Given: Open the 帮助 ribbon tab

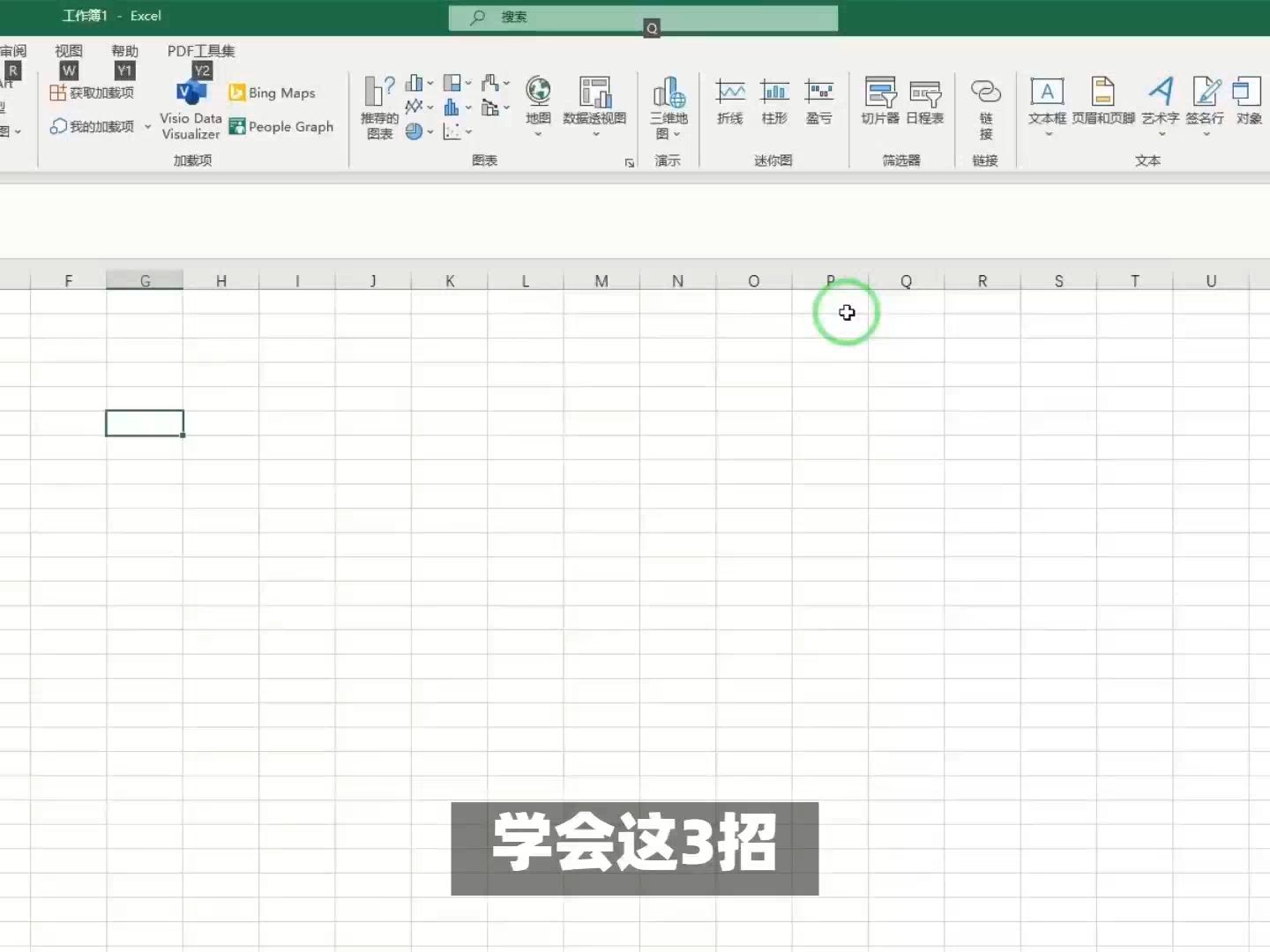Looking at the screenshot, I should coord(124,50).
